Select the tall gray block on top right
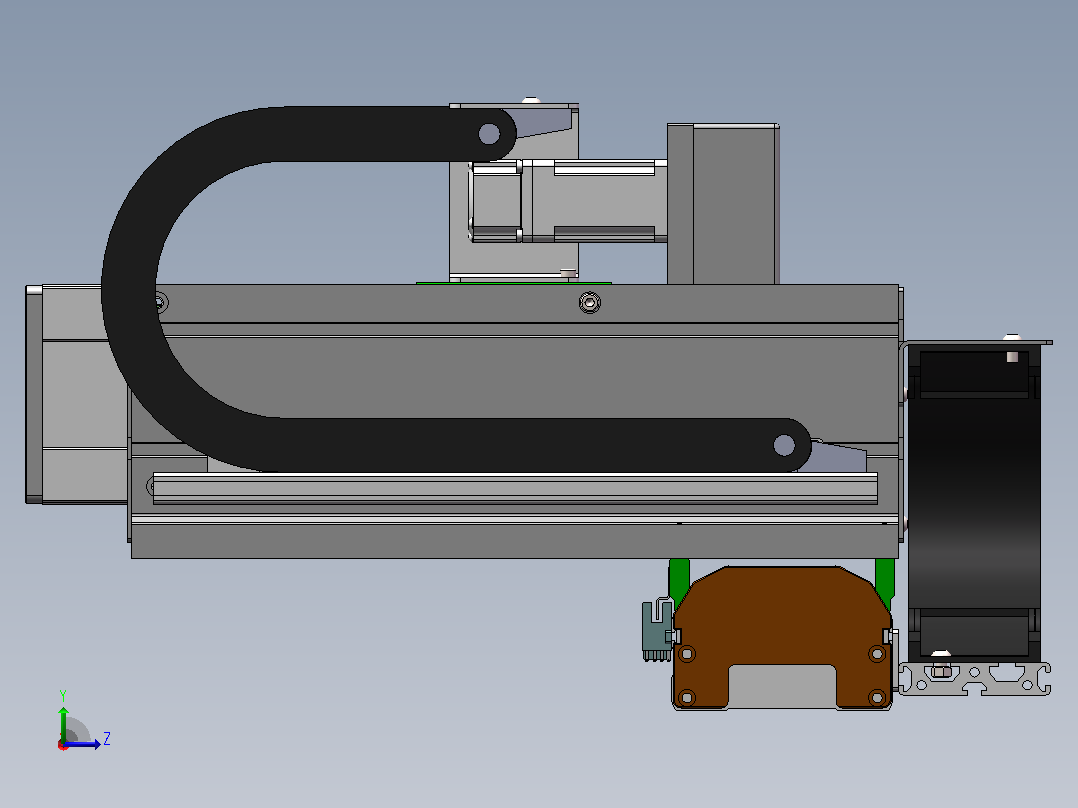1078x808 pixels. [723, 204]
